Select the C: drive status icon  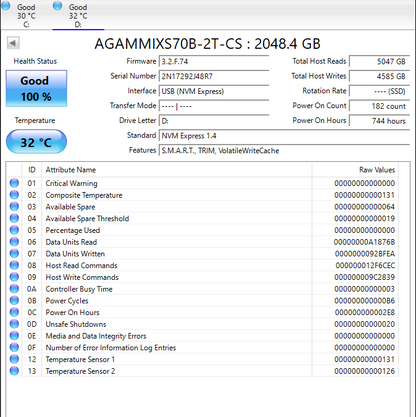pyautogui.click(x=6, y=6)
